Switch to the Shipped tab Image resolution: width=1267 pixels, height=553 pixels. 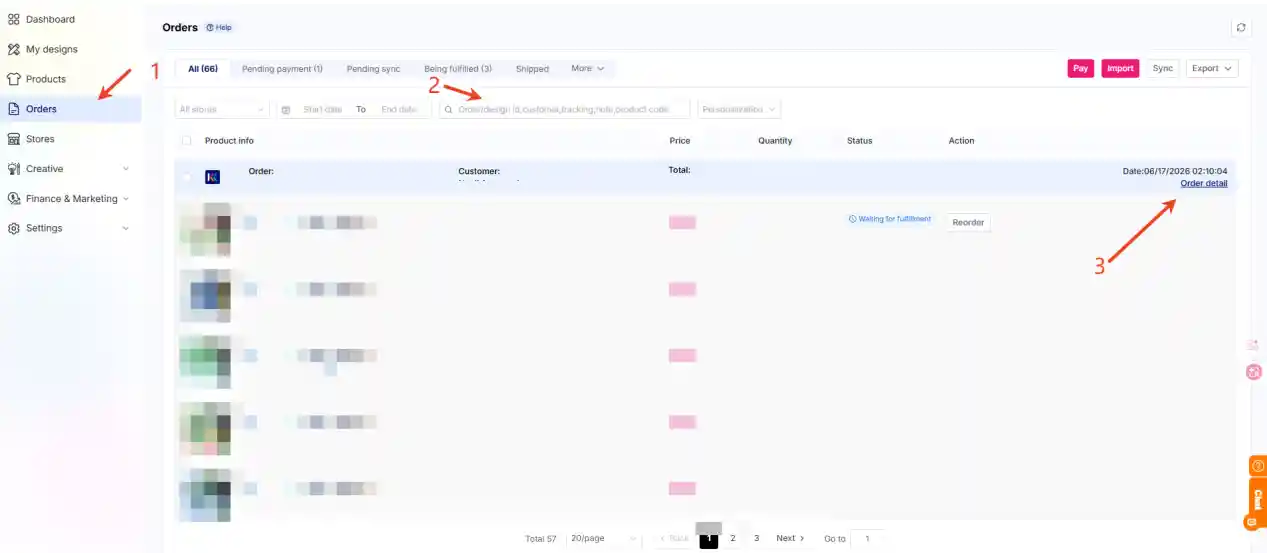click(532, 69)
